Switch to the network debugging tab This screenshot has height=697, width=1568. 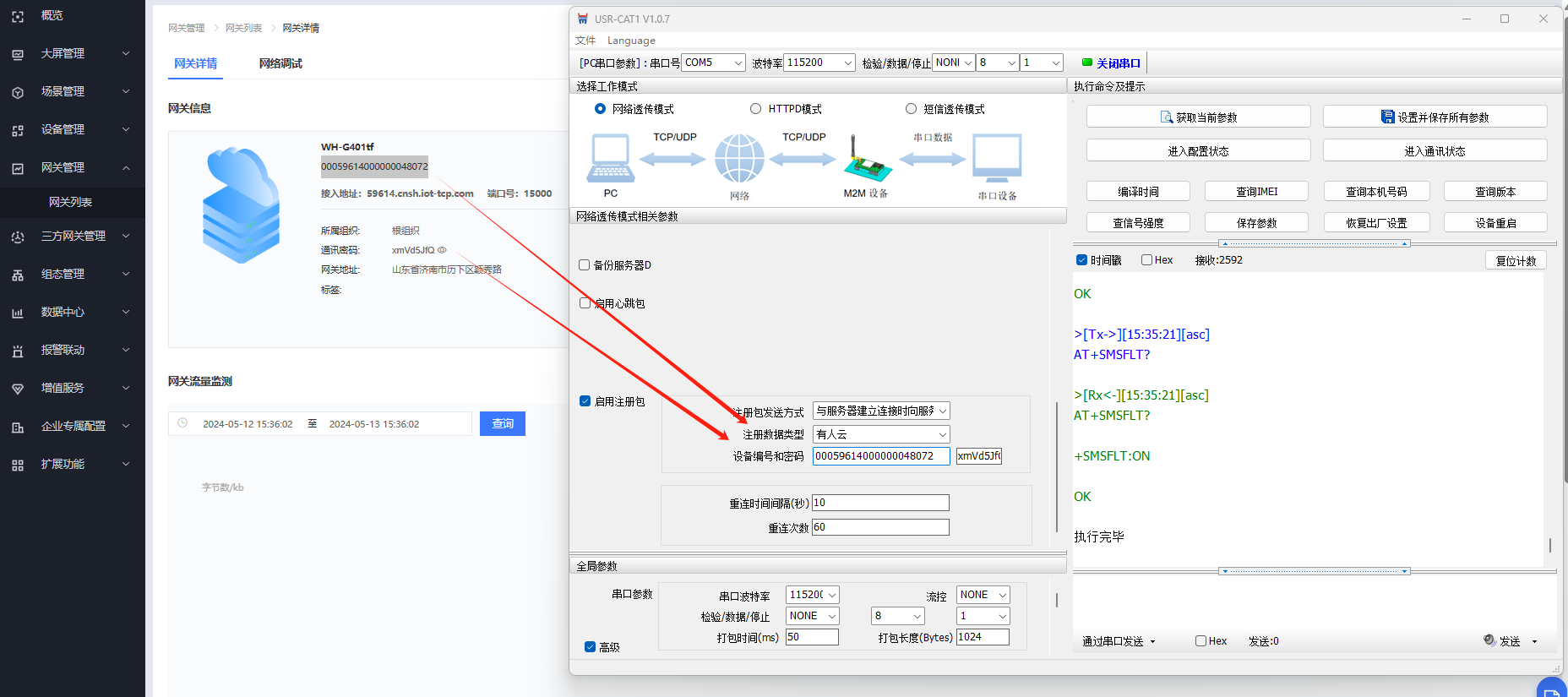pos(280,63)
